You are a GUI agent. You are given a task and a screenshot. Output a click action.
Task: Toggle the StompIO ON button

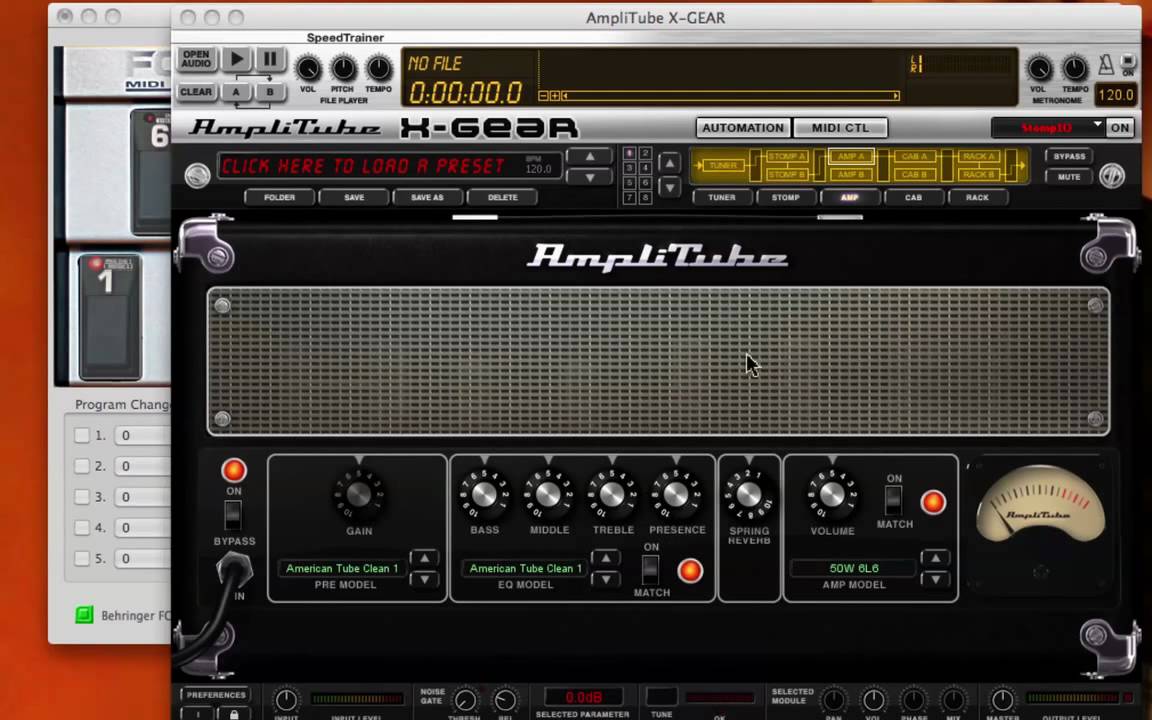pos(1120,128)
